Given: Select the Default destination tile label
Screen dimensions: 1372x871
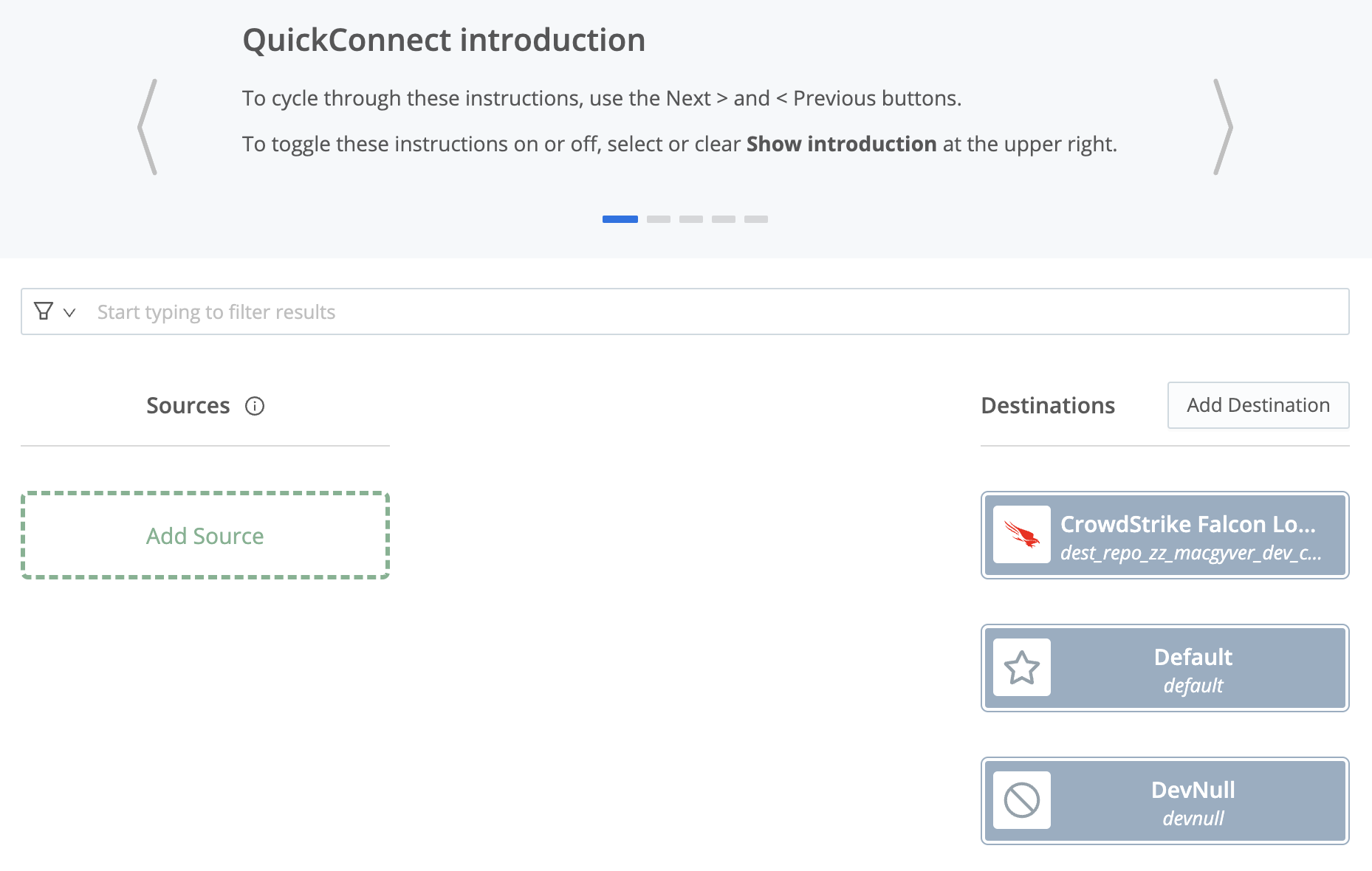Looking at the screenshot, I should click(x=1193, y=657).
